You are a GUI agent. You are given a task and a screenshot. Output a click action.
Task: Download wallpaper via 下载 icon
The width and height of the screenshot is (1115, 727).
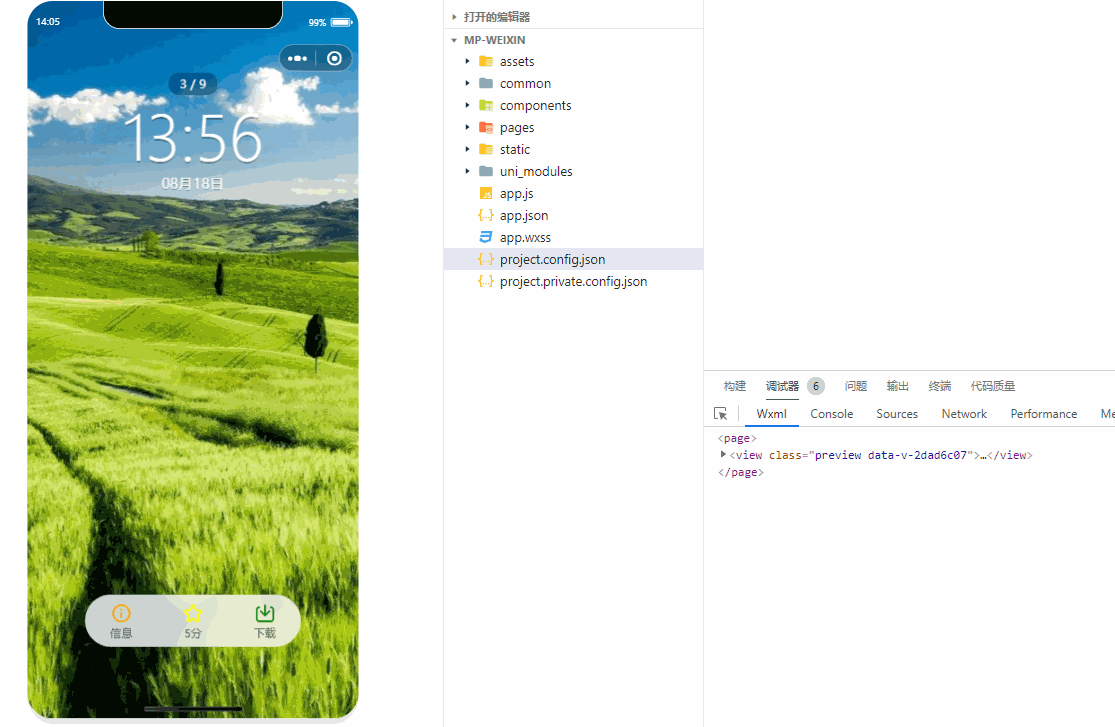[x=265, y=613]
